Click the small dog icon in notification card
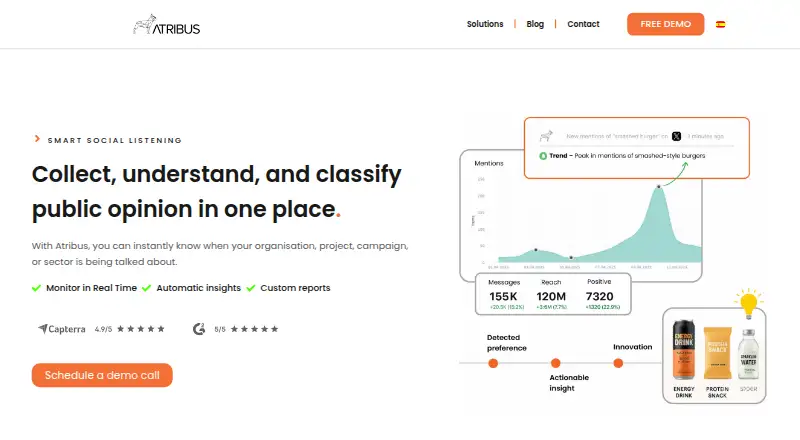Viewport: 800px width, 440px height. tap(546, 136)
